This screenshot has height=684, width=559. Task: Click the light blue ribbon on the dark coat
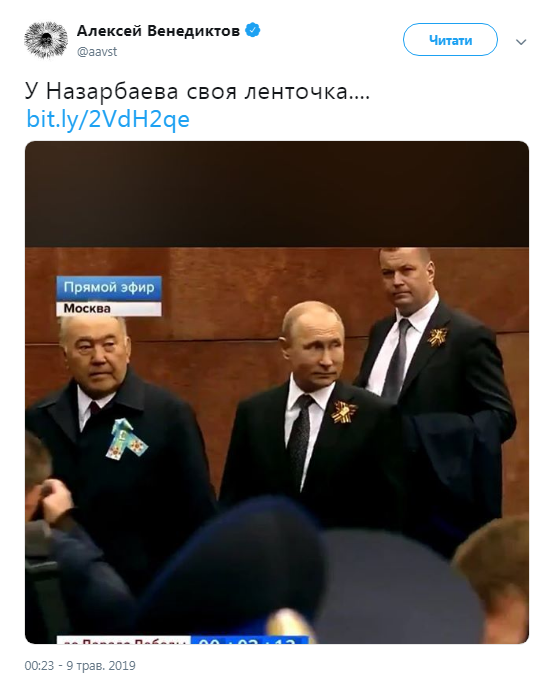point(126,439)
